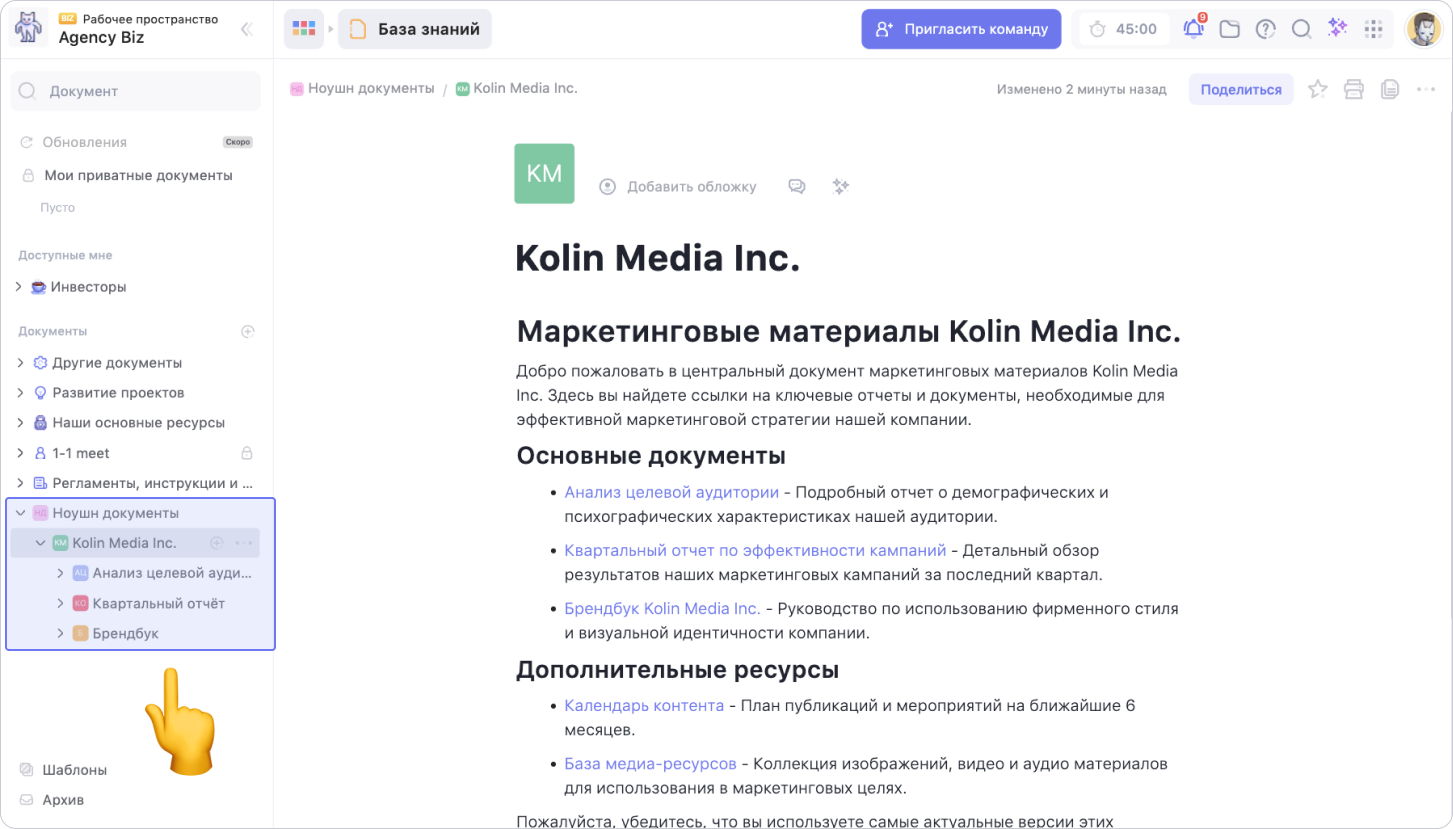The height and width of the screenshot is (829, 1453).
Task: Open the AI sparkles icon in top bar
Action: tap(1337, 29)
